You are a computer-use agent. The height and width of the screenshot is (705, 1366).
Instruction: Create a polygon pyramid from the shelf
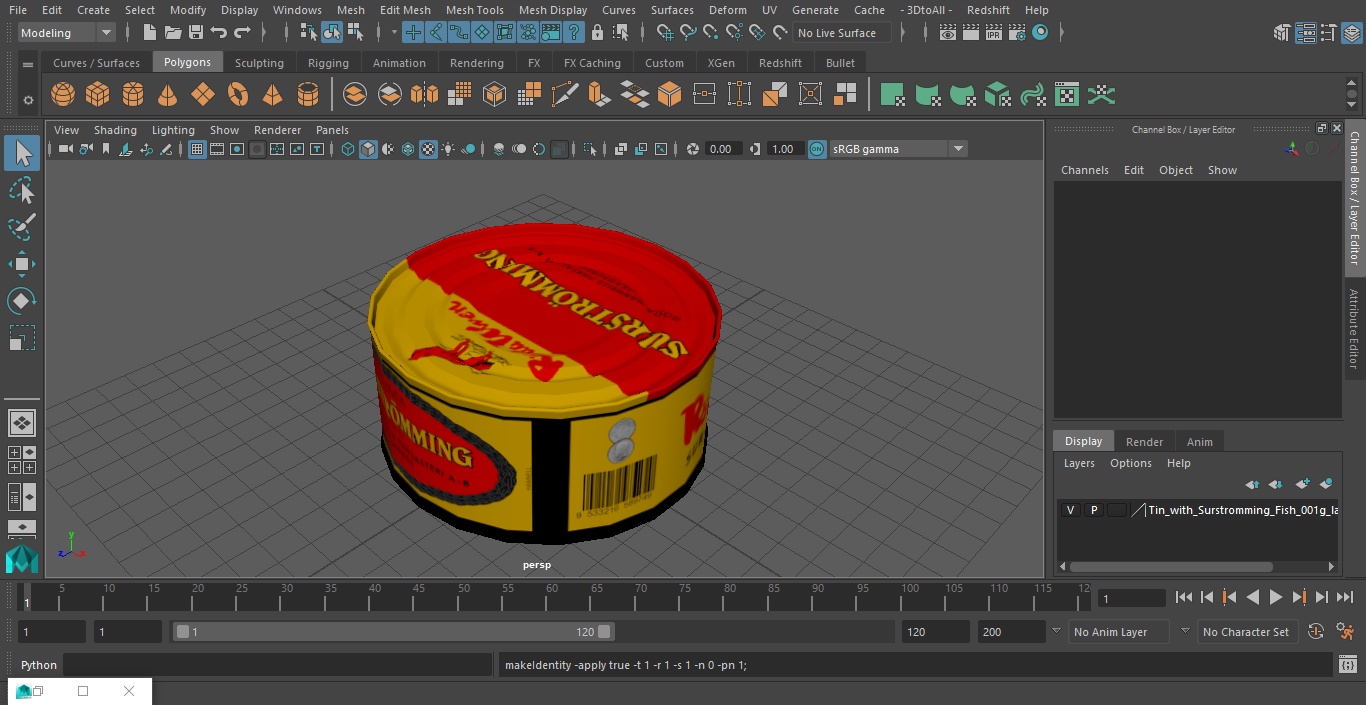[272, 95]
